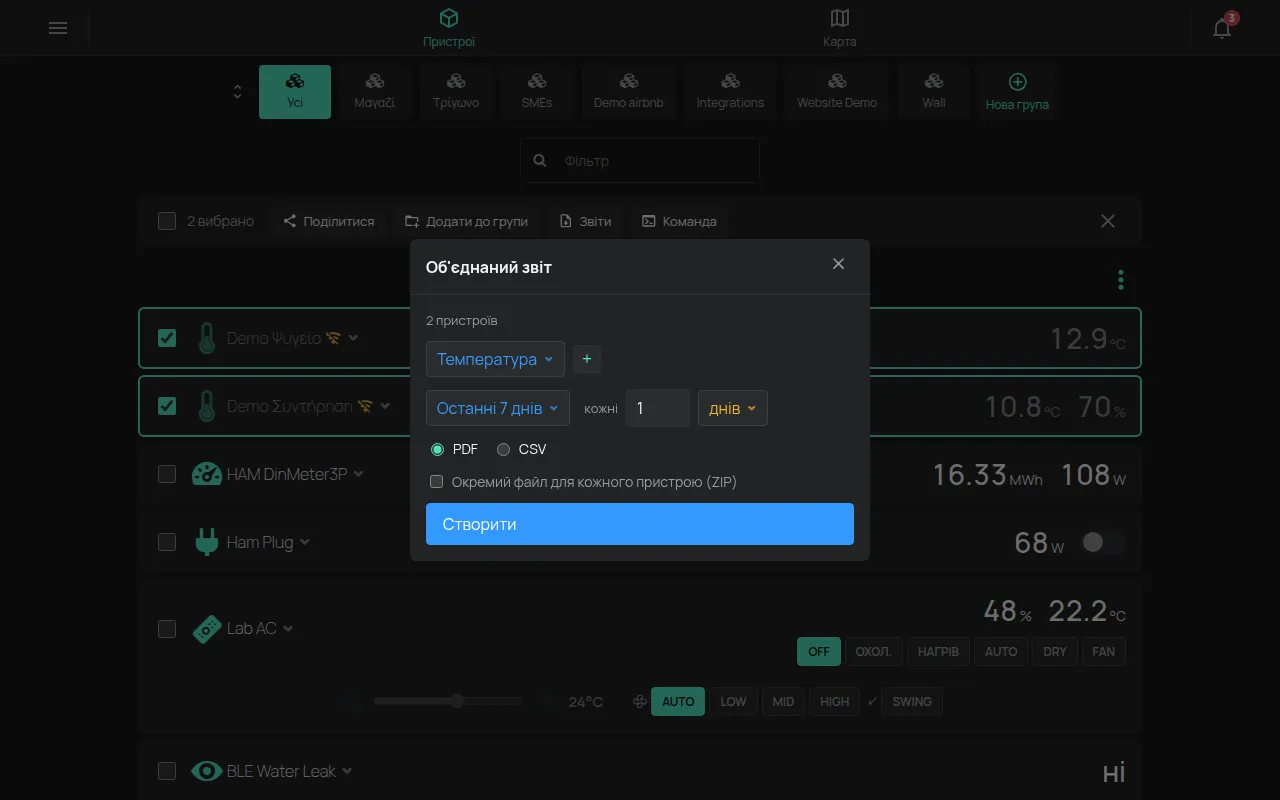Uncheck the Demo Ψυγείο device checkbox
The image size is (1280, 800).
point(167,338)
